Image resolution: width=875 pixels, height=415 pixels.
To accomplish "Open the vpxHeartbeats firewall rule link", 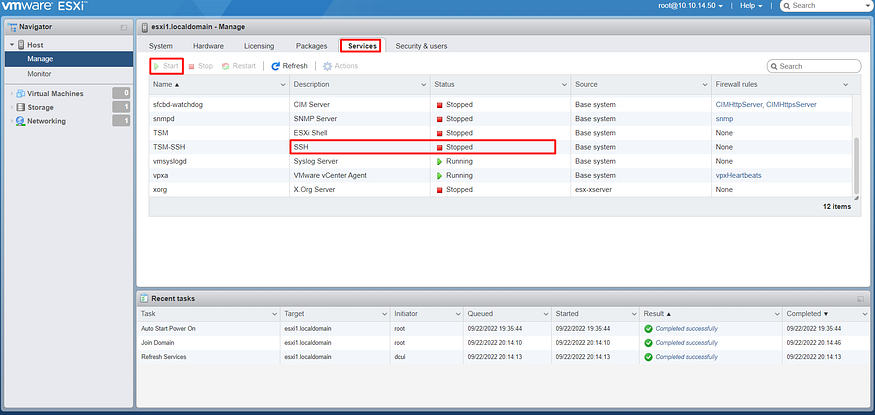I will click(x=738, y=176).
